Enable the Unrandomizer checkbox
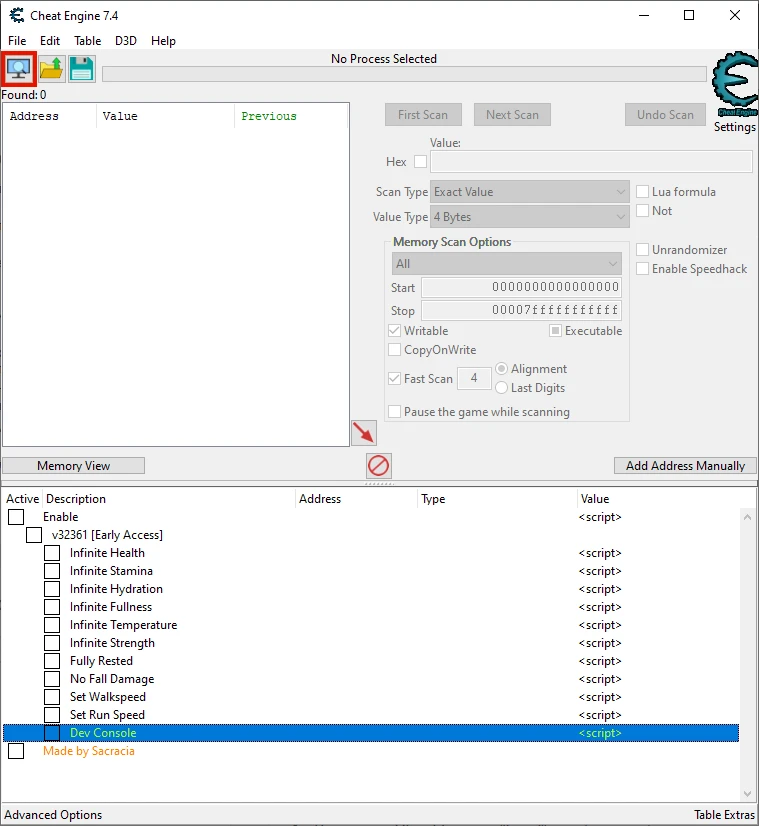The image size is (759, 826). [x=643, y=250]
